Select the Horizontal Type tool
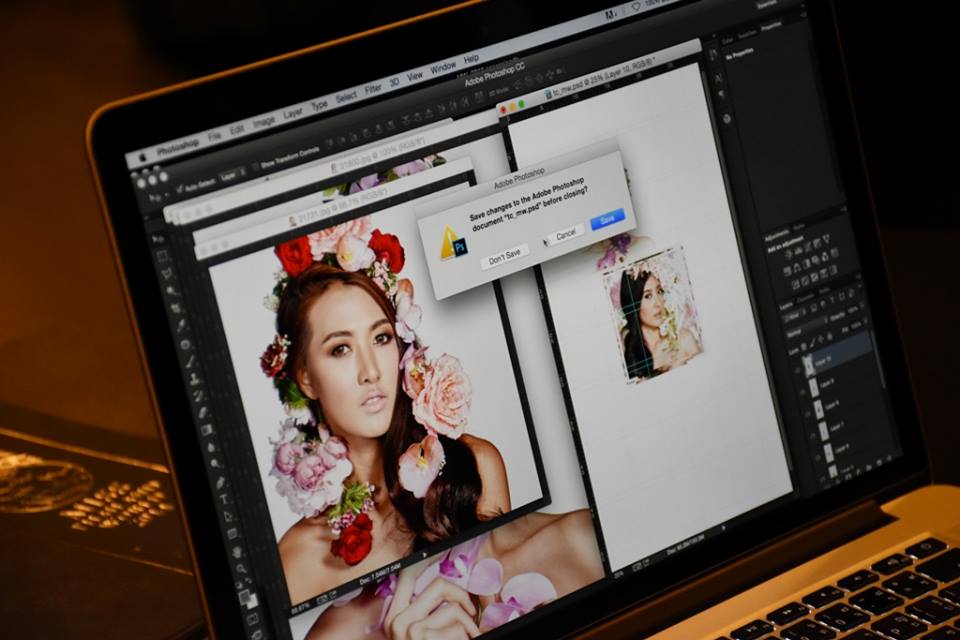960x640 pixels. coord(224,499)
